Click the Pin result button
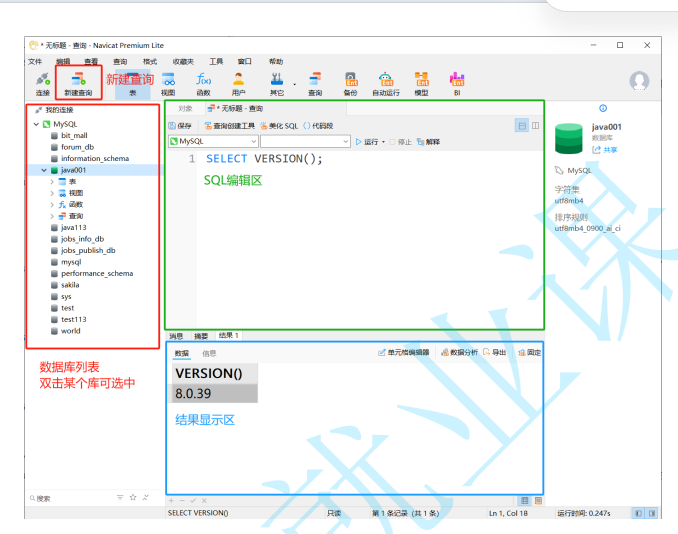 point(530,352)
